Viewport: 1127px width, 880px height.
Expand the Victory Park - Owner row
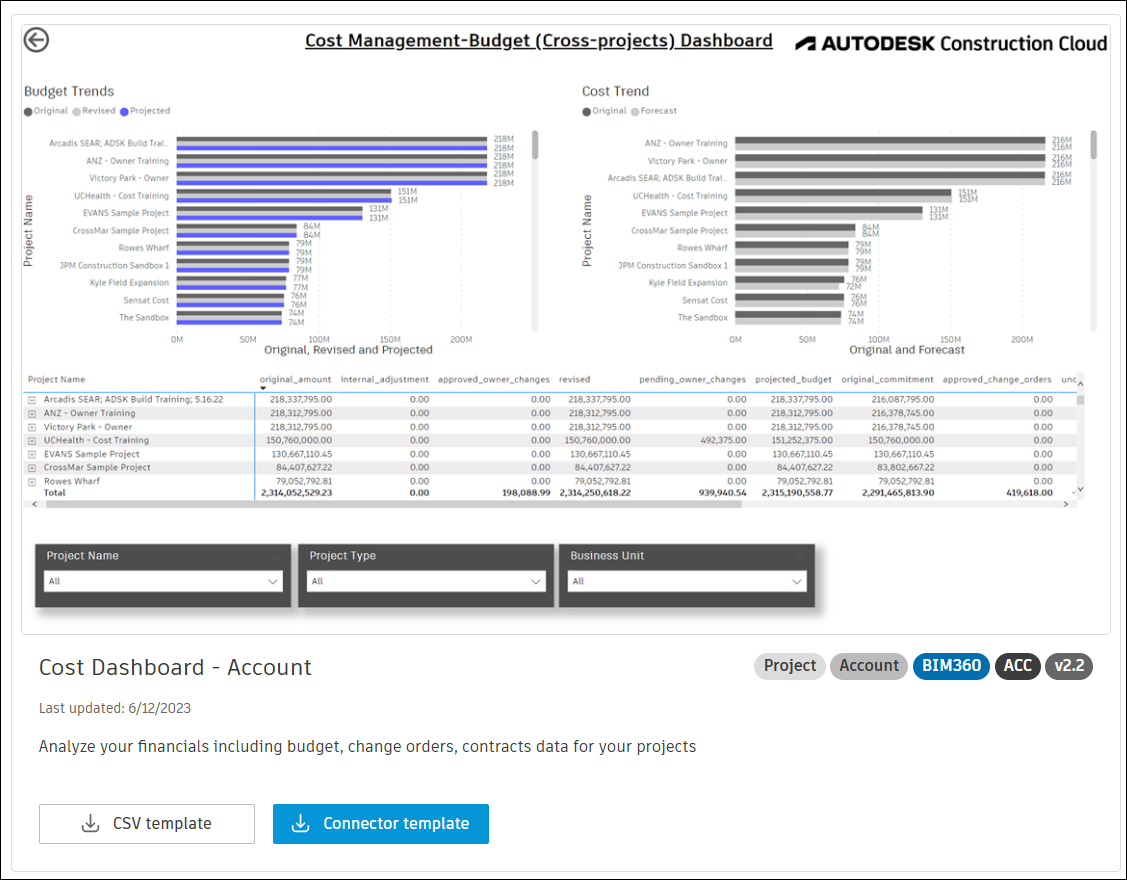coord(32,427)
